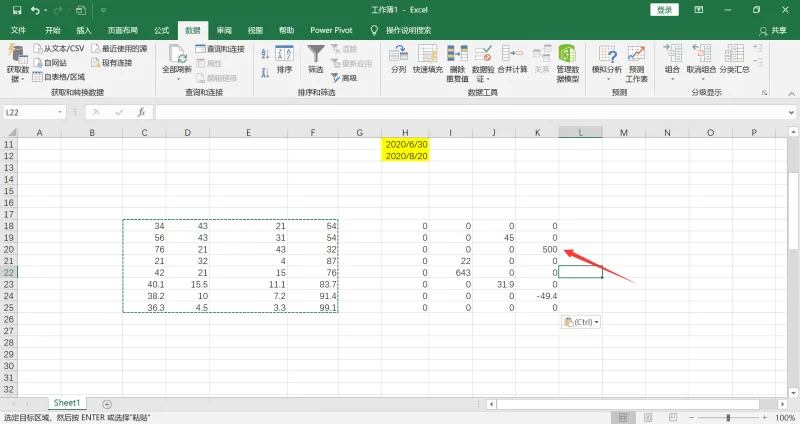Viewport: 800px width, 424px height.
Task: Switch to Insert (插入) tab
Action: click(84, 31)
